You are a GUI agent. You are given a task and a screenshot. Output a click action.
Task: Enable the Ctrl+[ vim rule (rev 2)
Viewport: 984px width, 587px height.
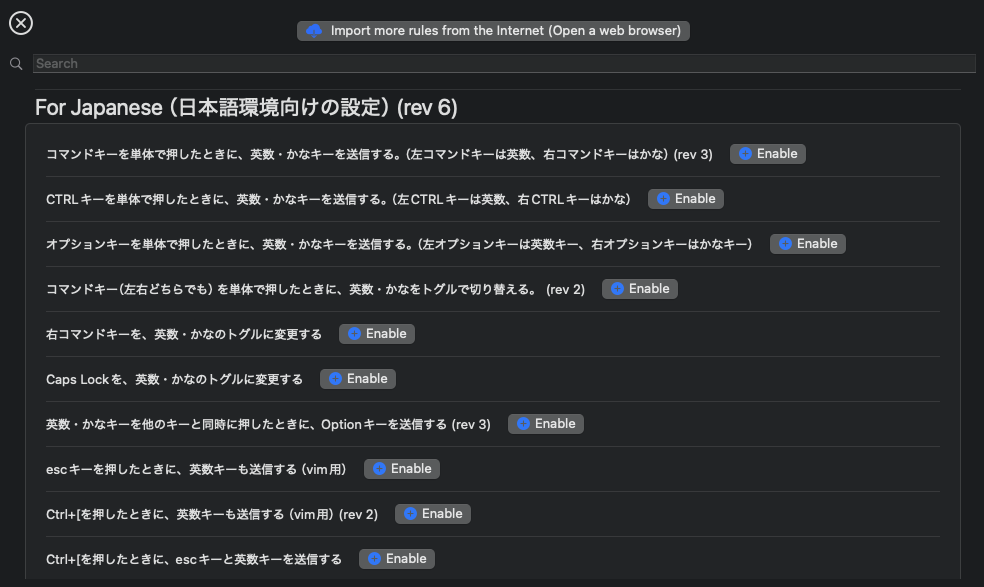pos(432,513)
